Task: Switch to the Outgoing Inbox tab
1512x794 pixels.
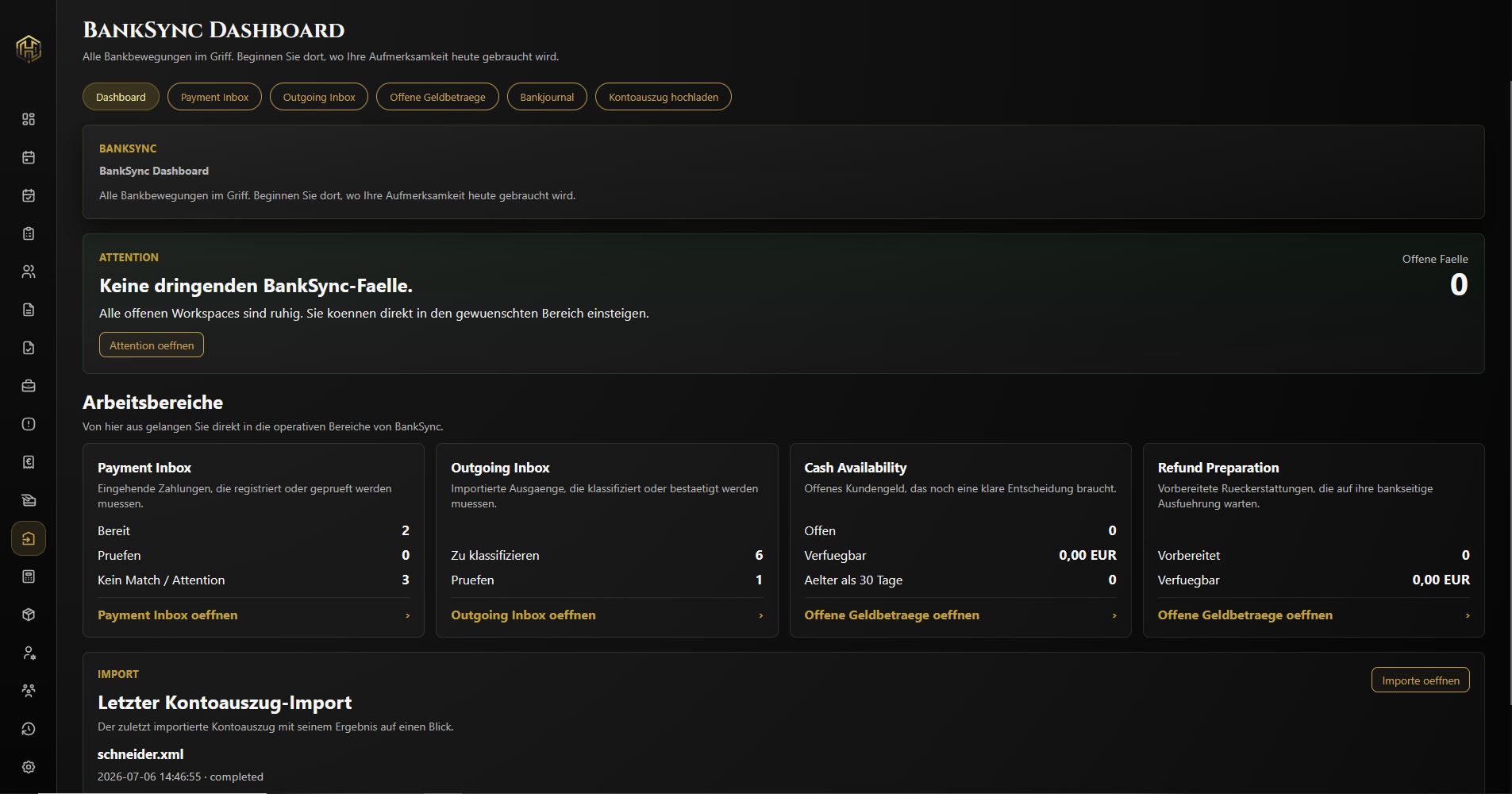Action: pyautogui.click(x=319, y=97)
